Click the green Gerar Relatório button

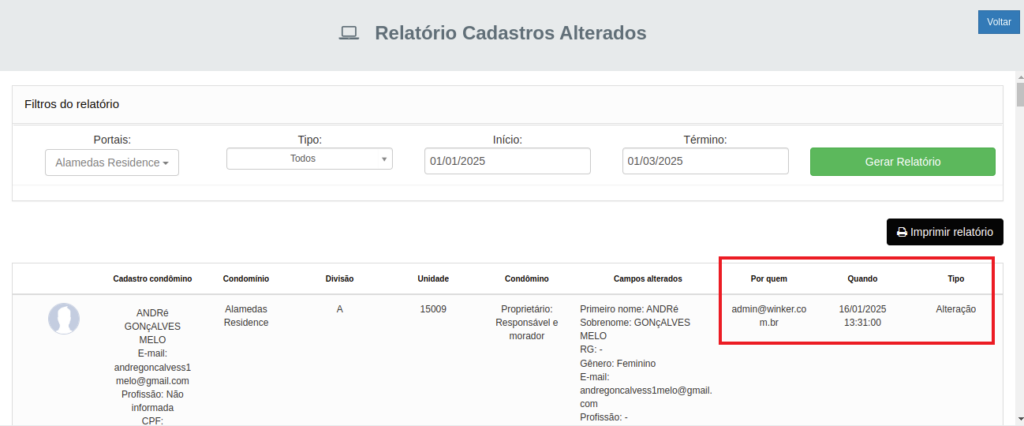tap(903, 161)
